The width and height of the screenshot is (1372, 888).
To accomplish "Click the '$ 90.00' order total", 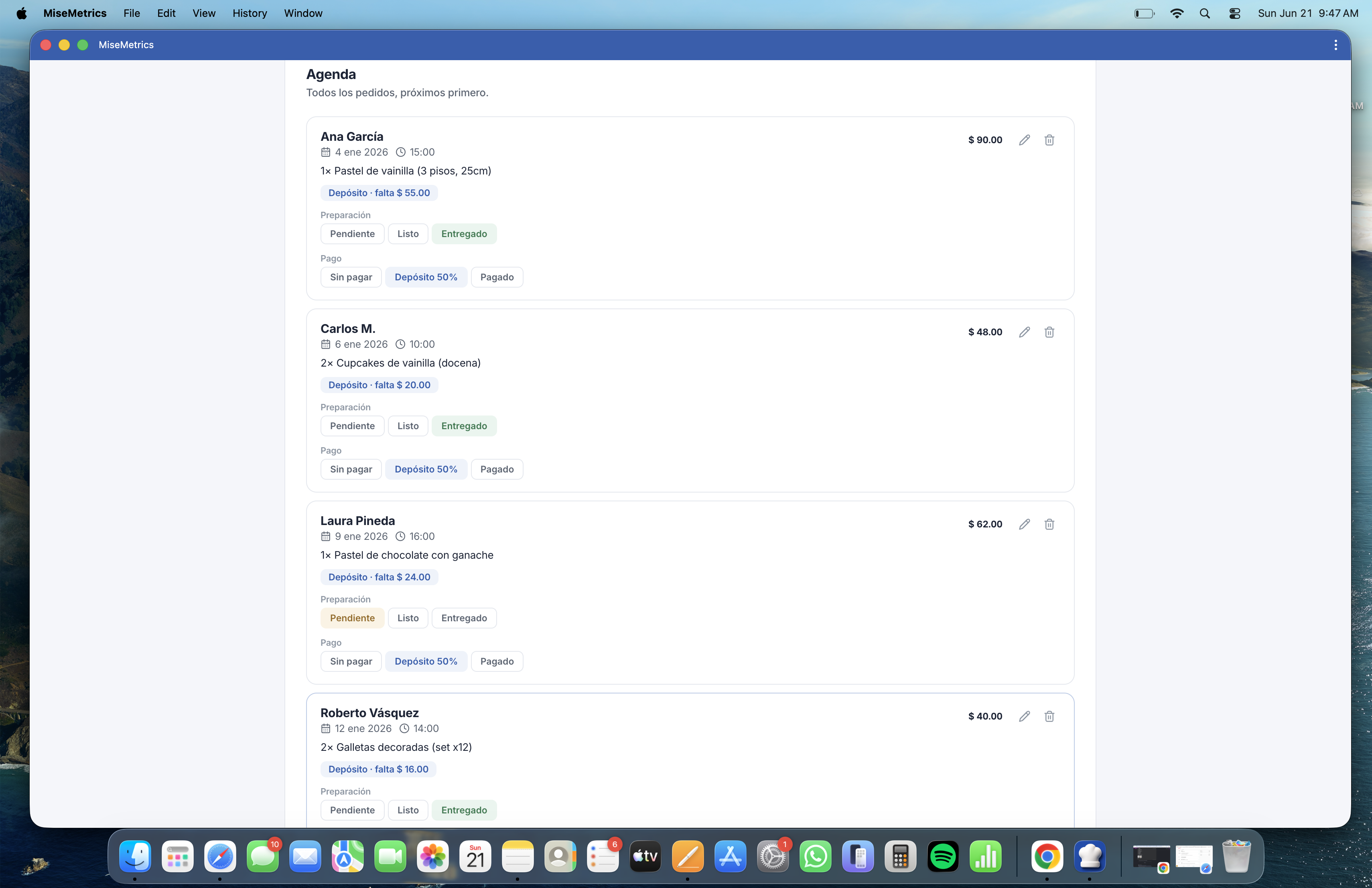I will tap(985, 140).
